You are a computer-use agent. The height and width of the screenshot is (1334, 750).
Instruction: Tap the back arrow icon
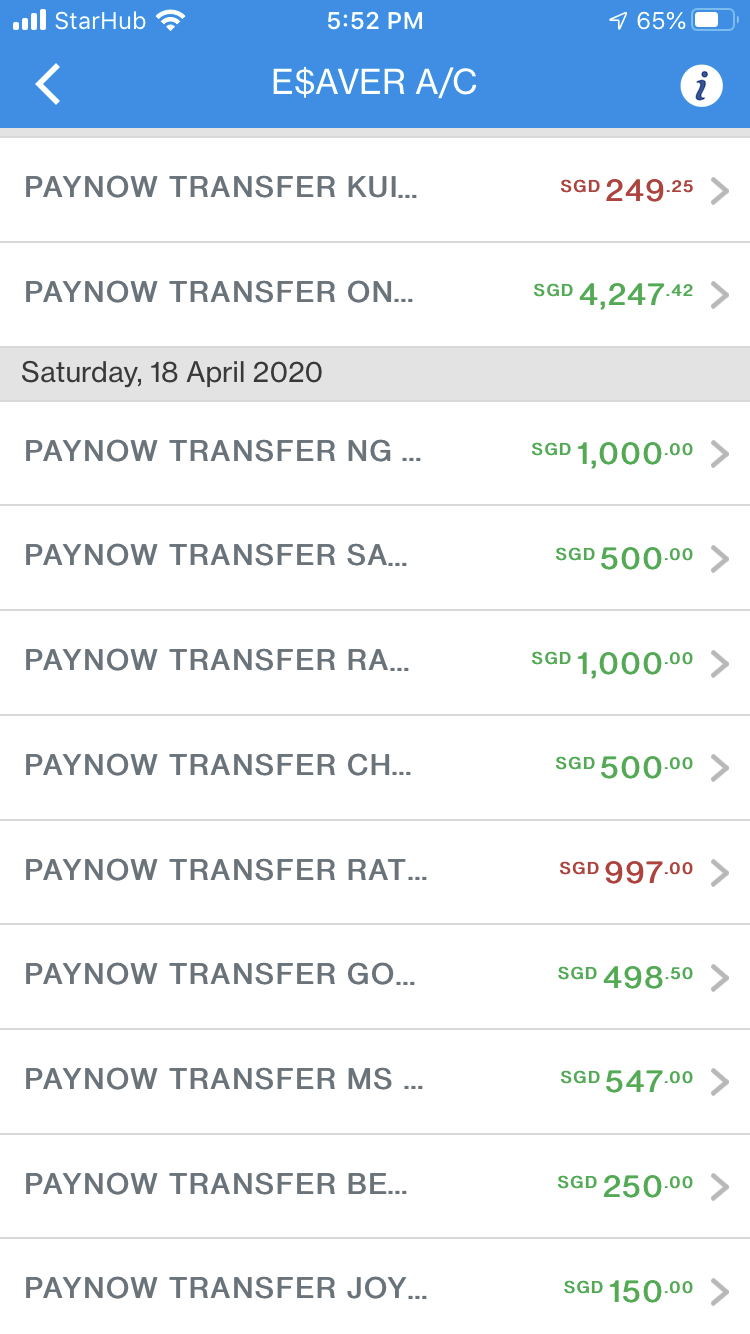[x=48, y=84]
